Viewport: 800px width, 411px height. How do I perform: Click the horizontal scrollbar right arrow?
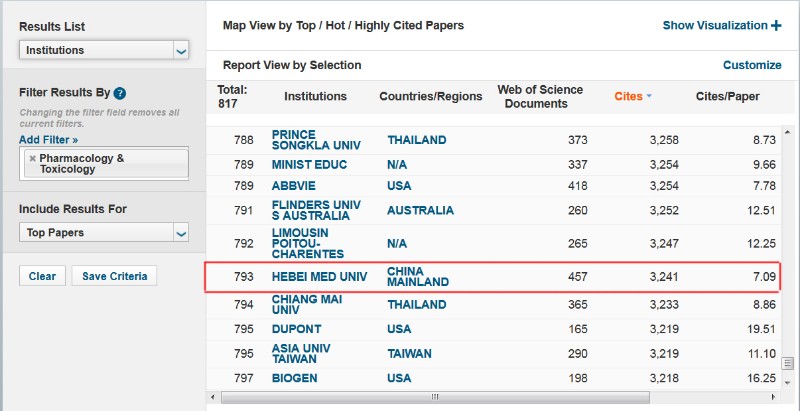774,397
